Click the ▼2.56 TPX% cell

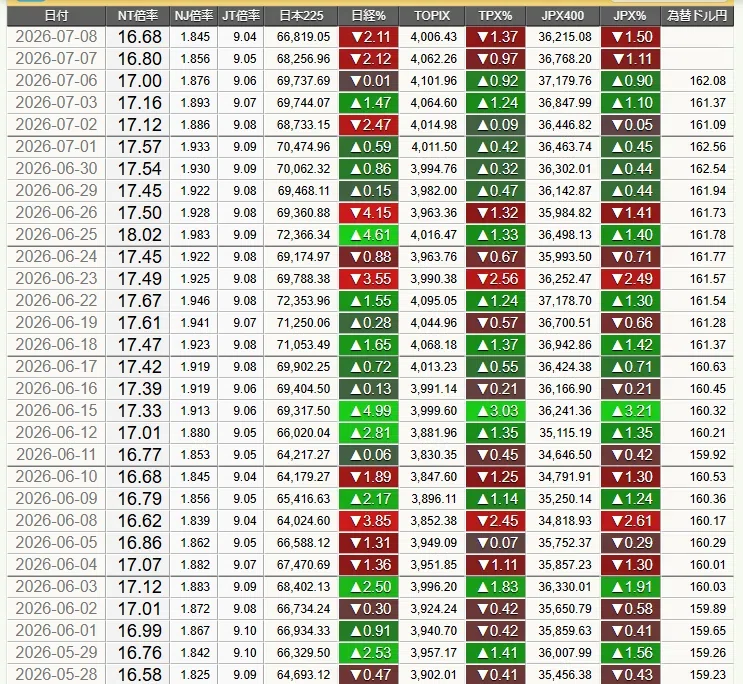click(496, 279)
